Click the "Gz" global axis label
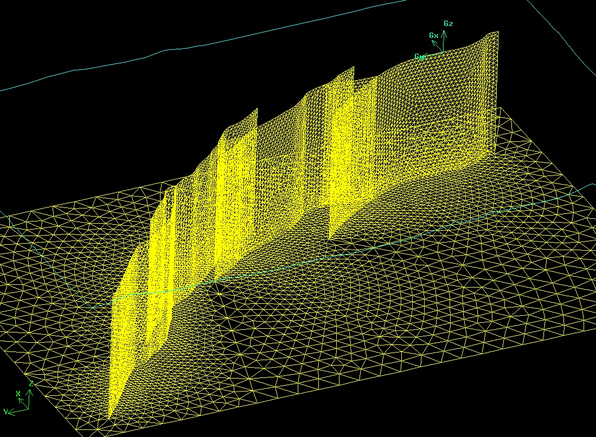Image resolution: width=596 pixels, height=437 pixels. tap(449, 24)
